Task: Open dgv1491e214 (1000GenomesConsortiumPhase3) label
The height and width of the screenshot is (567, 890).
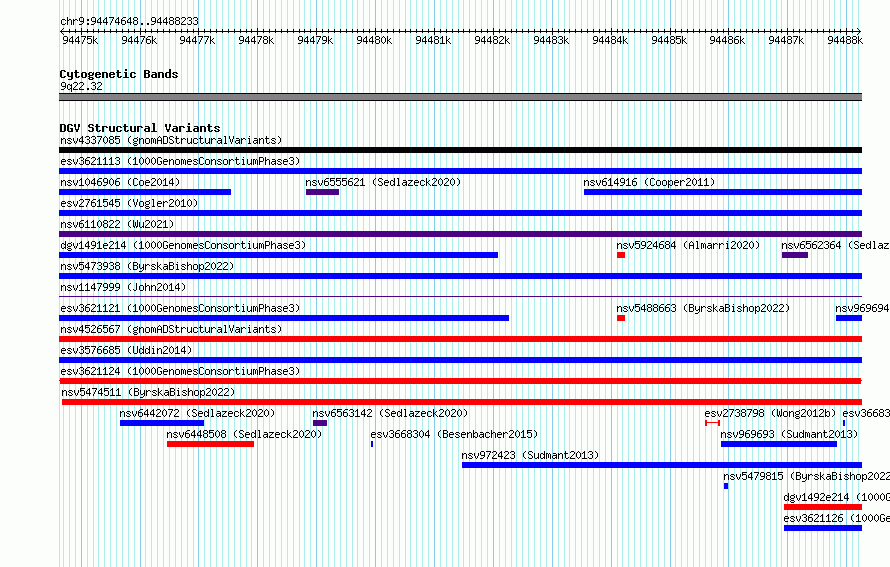Action: pos(183,245)
